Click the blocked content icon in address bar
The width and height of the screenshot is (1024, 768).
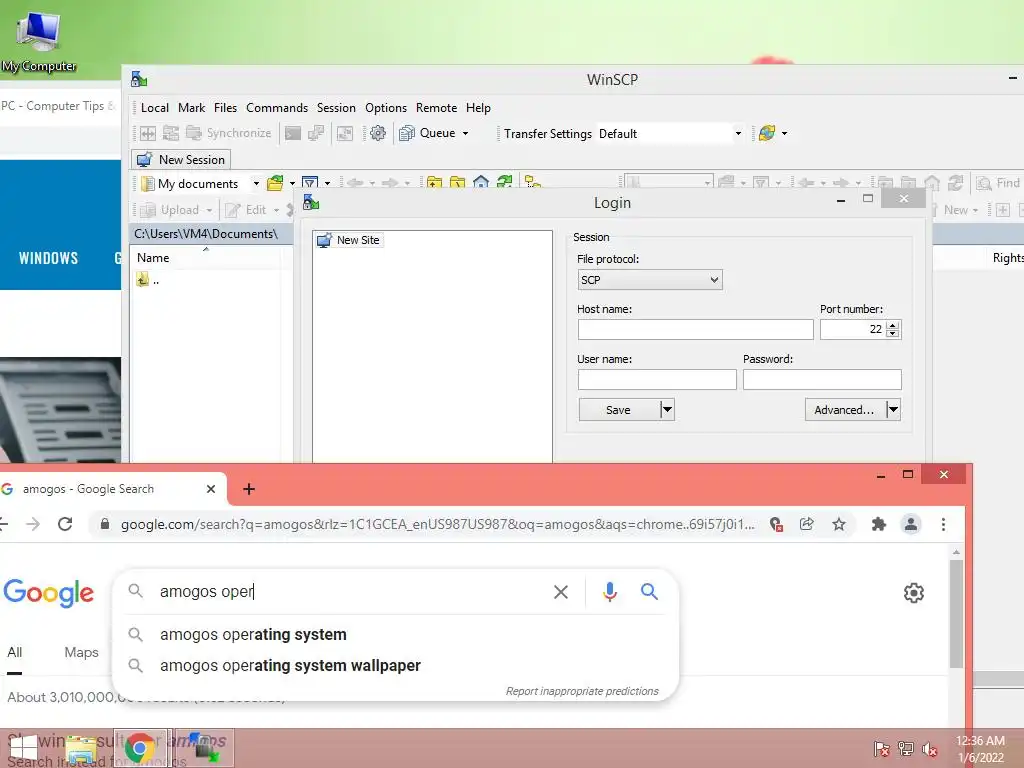coord(776,524)
